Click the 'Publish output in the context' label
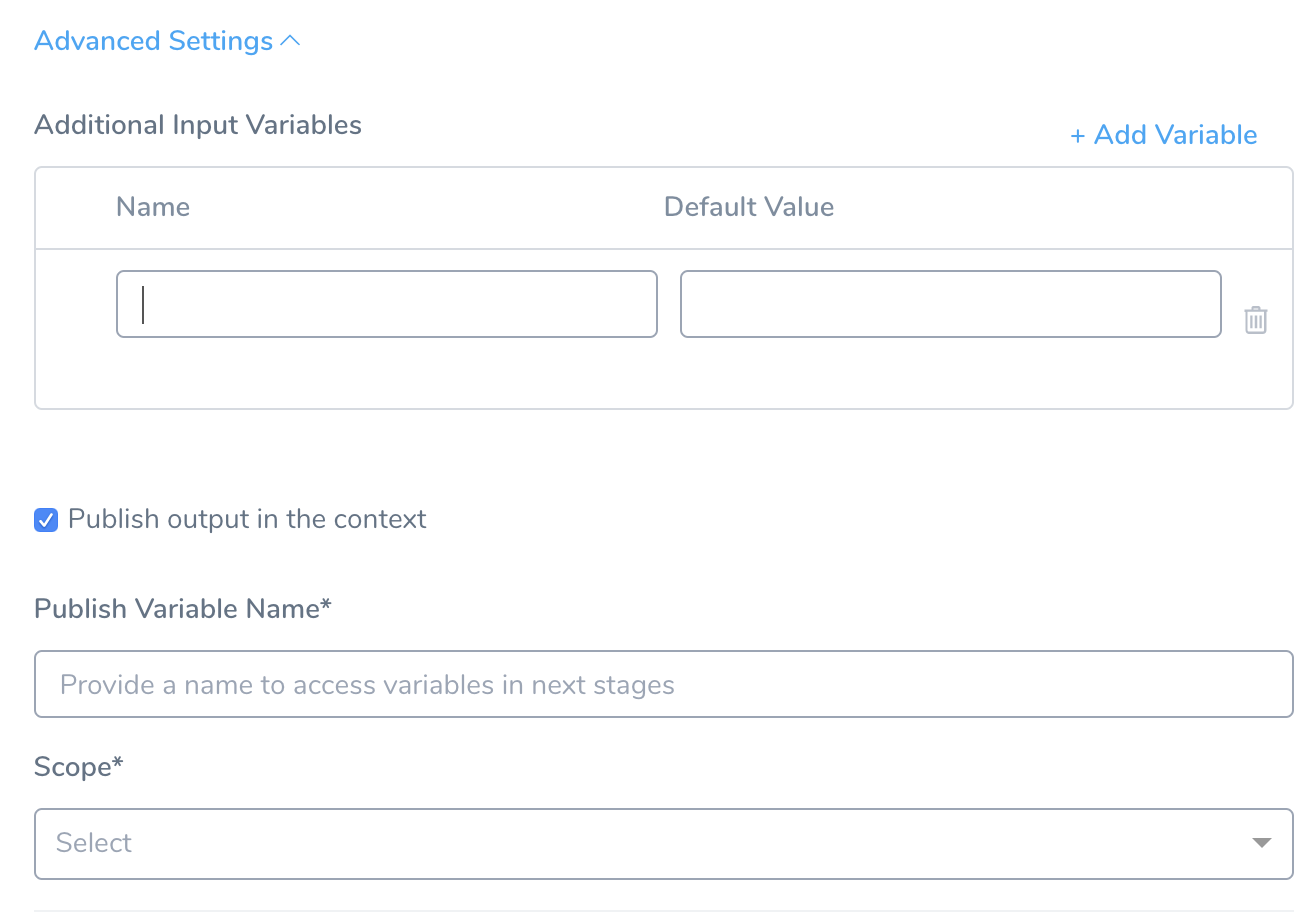This screenshot has height=916, width=1316. [x=247, y=519]
